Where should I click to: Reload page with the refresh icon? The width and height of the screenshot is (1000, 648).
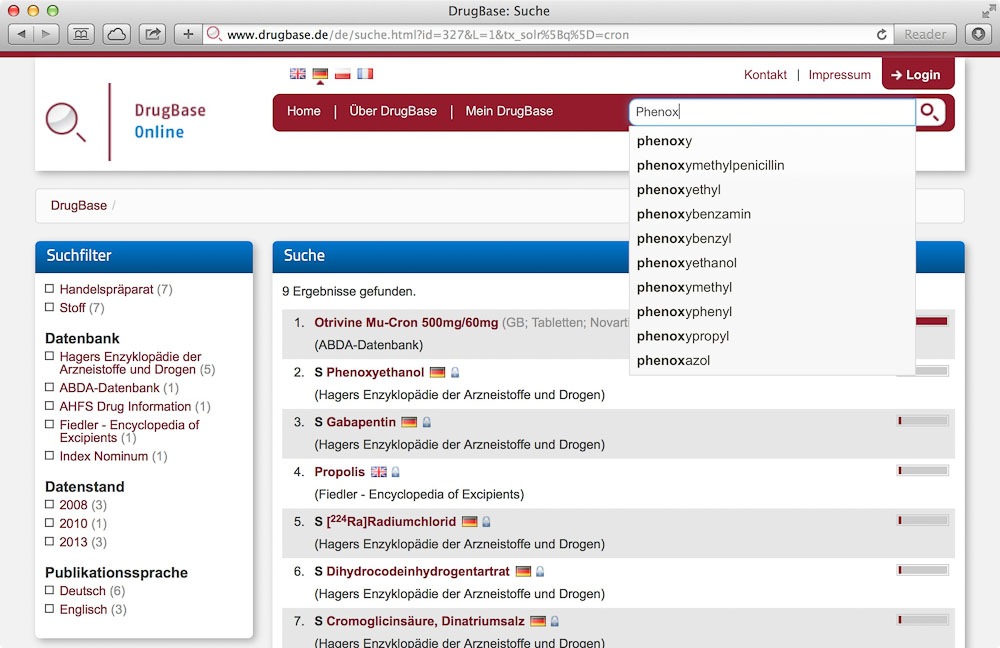pos(881,34)
